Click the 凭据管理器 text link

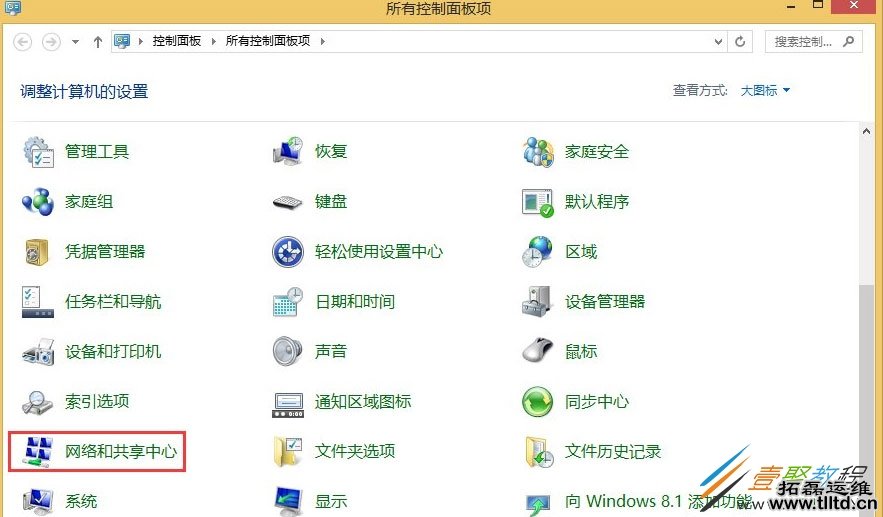(x=105, y=252)
